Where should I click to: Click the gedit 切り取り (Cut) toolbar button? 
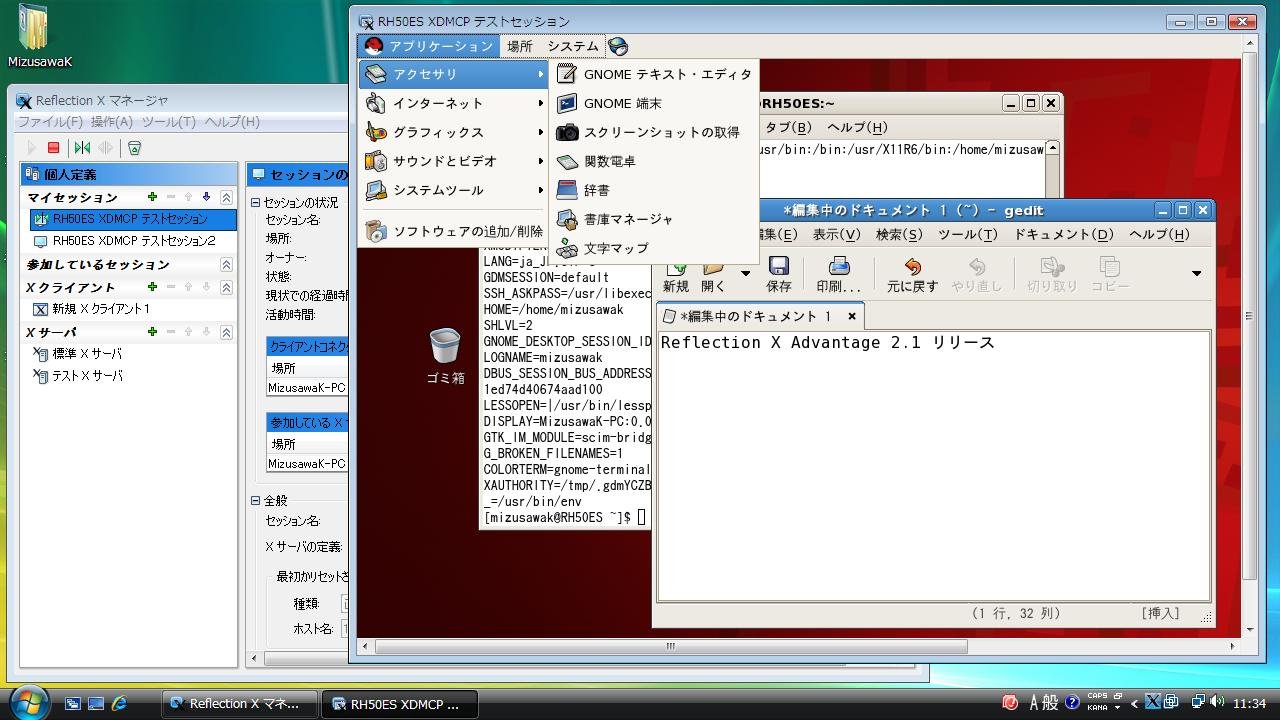1052,275
